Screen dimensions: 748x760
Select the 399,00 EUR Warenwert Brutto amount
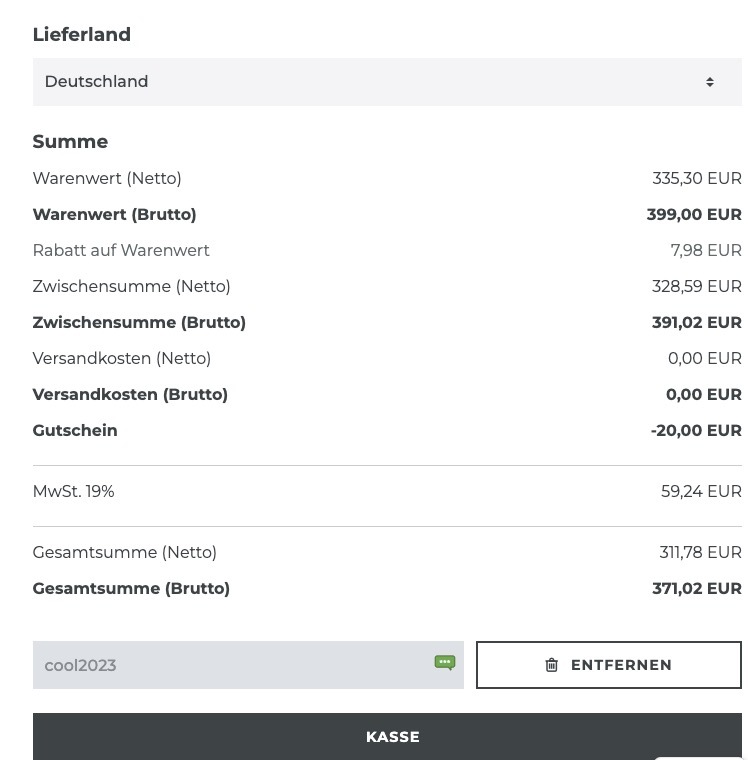pos(694,215)
